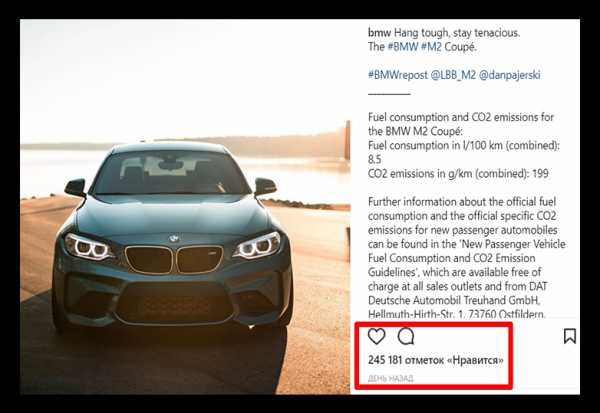The image size is (600, 413).
Task: Open the #M2 hashtag
Action: point(431,47)
